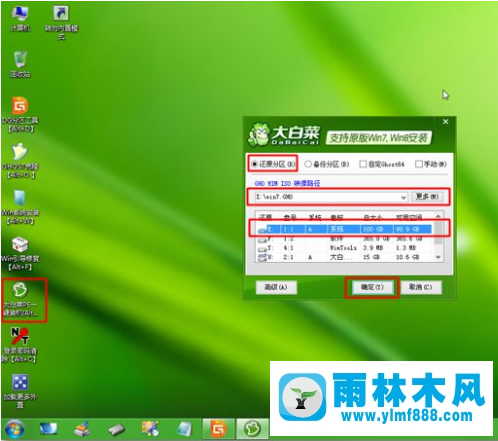Click the brush-and-stack taskbar icon

[82, 429]
